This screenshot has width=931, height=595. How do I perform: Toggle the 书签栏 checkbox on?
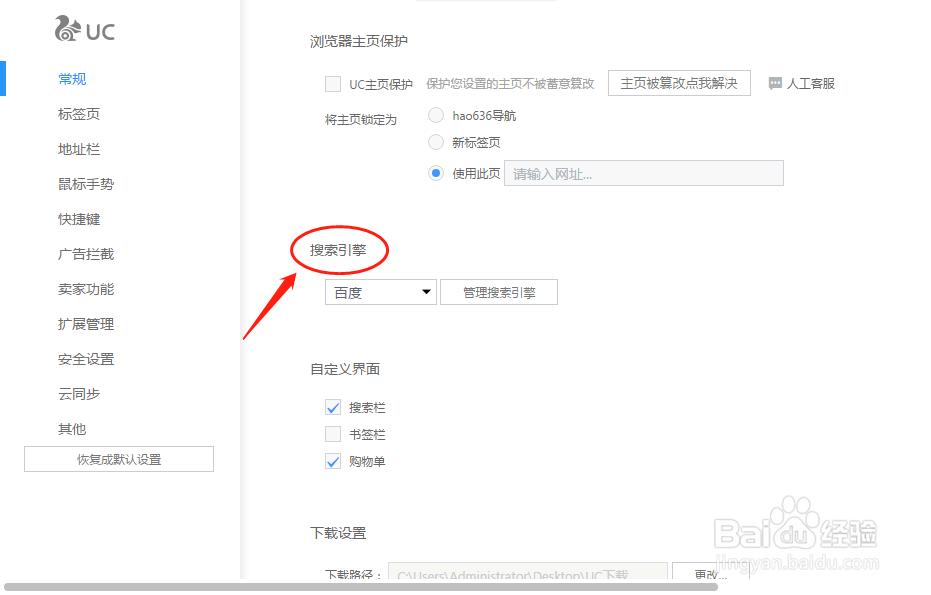coord(333,434)
